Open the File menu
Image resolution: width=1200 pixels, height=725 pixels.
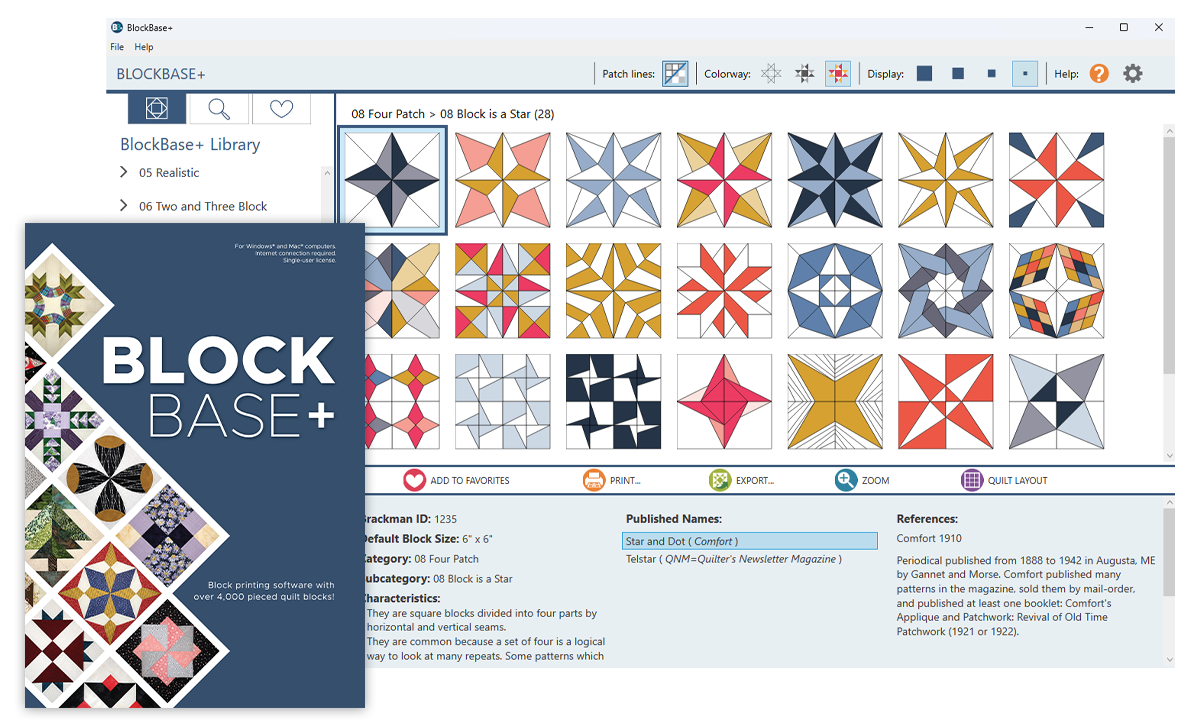pos(117,47)
